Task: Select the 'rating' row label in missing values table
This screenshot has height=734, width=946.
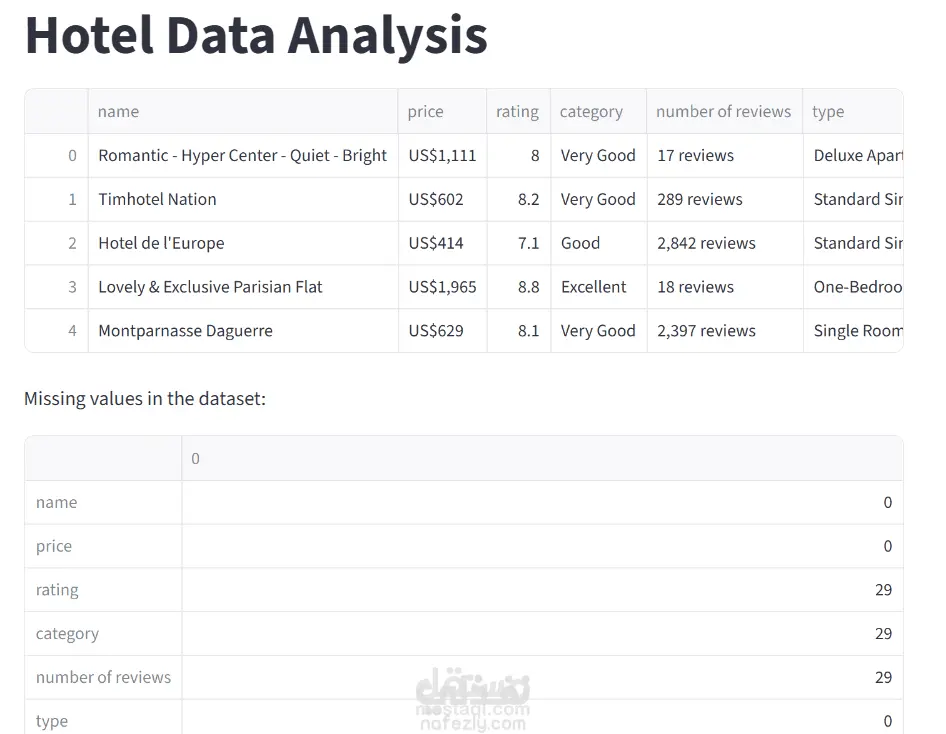Action: click(x=57, y=590)
